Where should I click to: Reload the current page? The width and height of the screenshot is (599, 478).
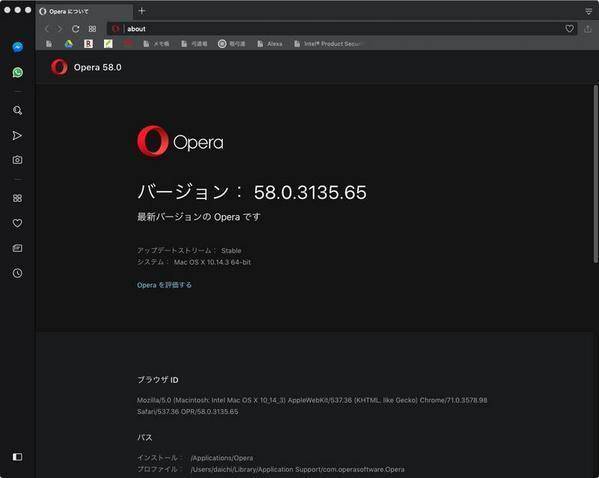point(76,29)
